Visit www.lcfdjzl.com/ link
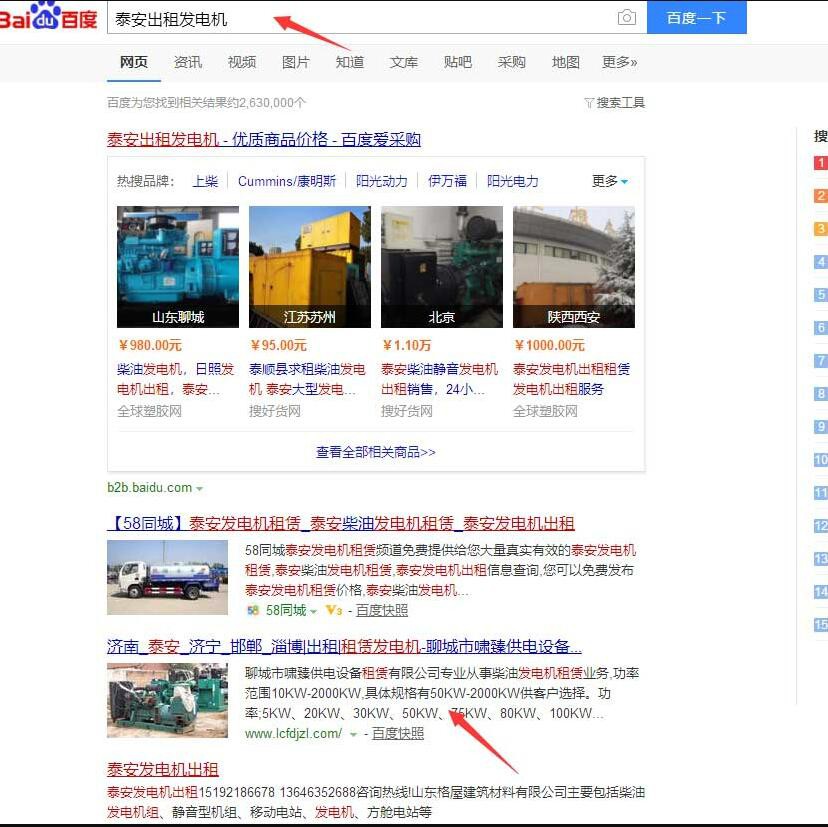Image resolution: width=828 pixels, height=827 pixels. pos(294,734)
